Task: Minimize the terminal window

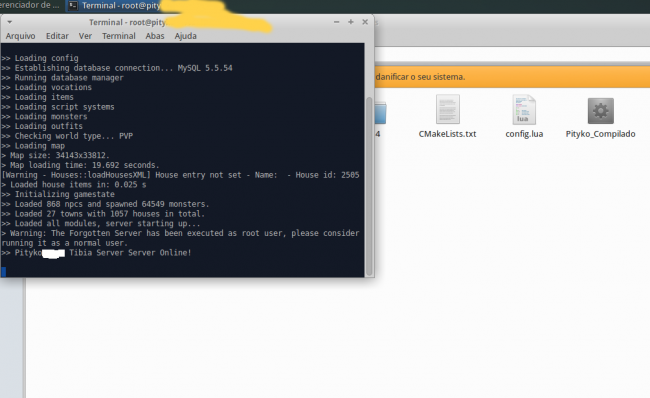Action: [x=337, y=22]
